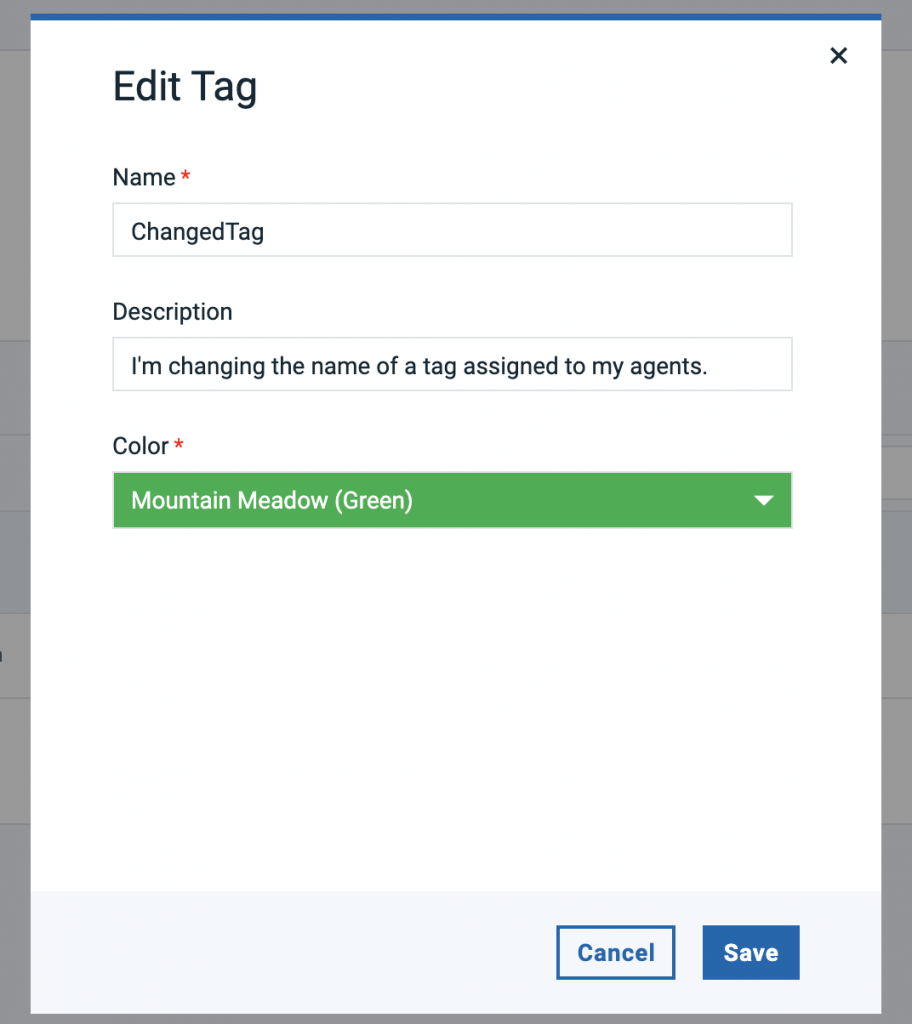Click the Description field label

(x=172, y=312)
